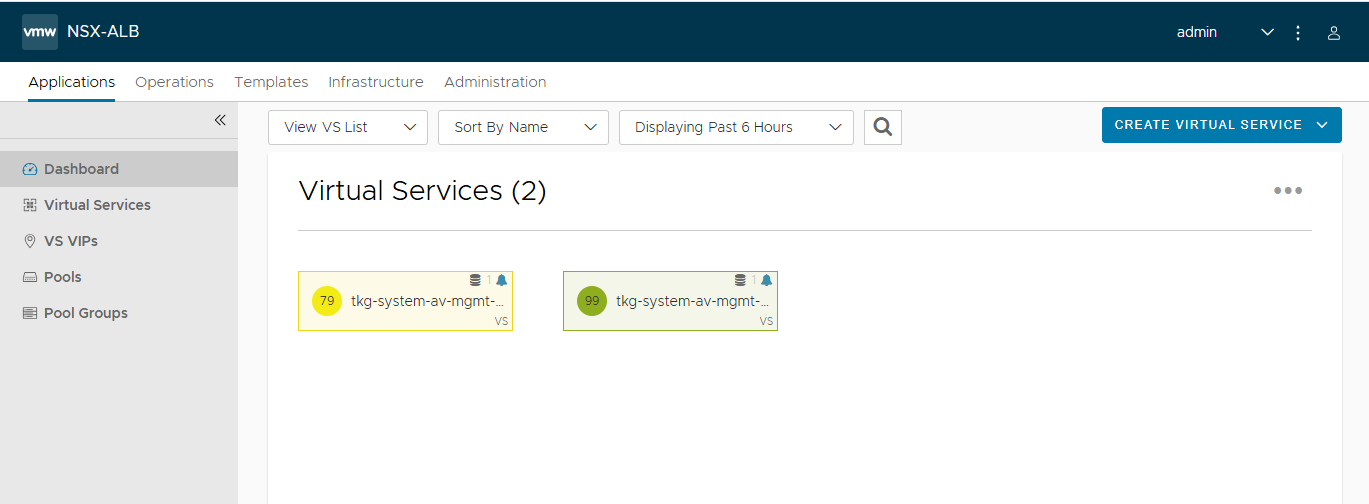Click alert bell icon on score 79 card
Viewport: 1369px width, 504px height.
(x=502, y=280)
